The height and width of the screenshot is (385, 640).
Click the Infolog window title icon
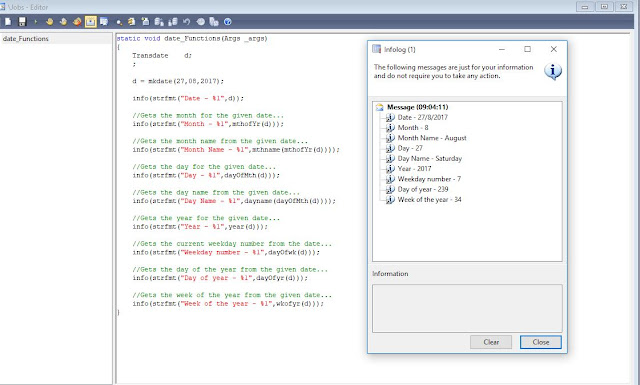tap(376, 49)
